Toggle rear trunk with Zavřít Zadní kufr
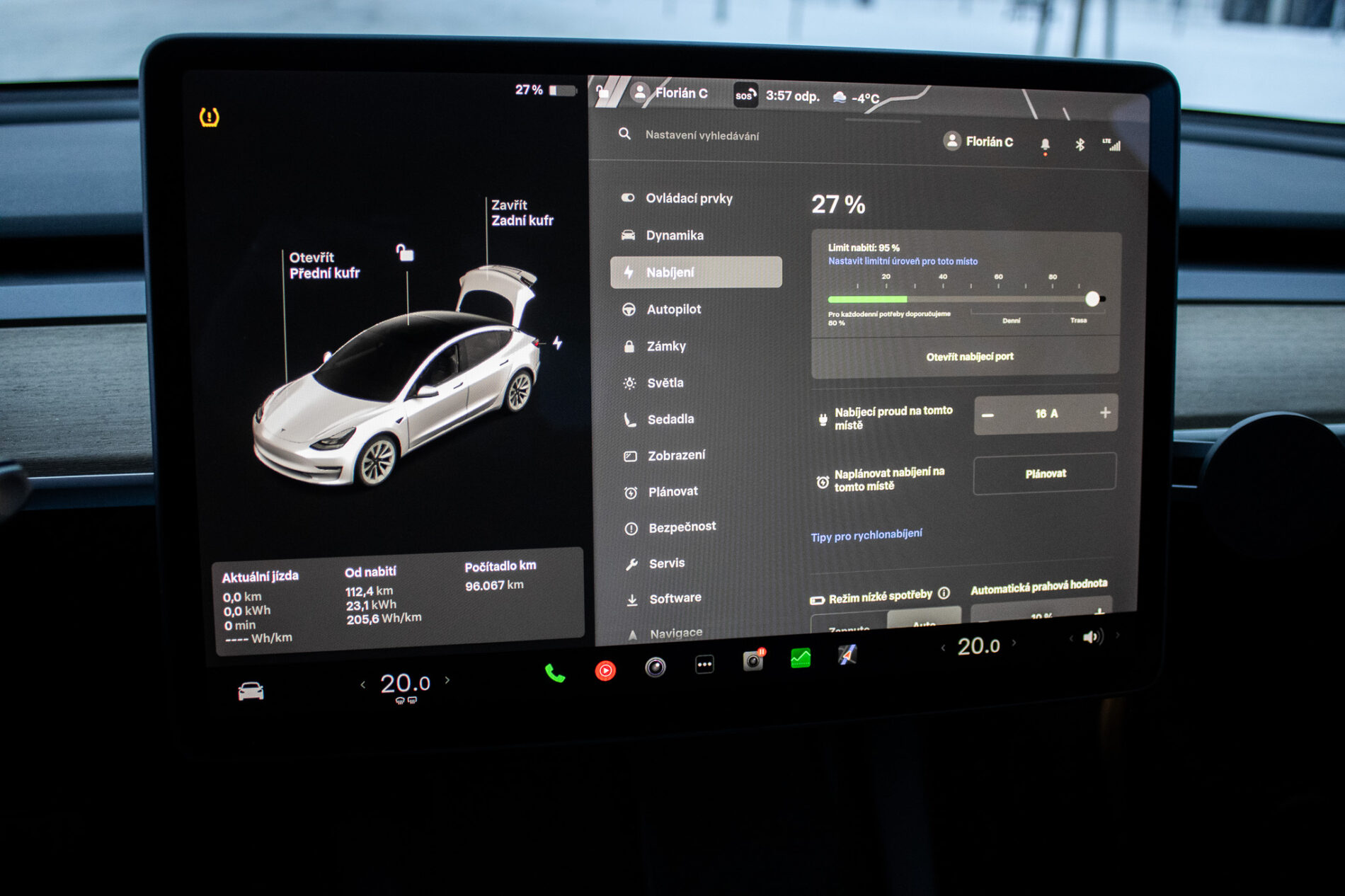This screenshot has height=896, width=1345. coord(522,213)
